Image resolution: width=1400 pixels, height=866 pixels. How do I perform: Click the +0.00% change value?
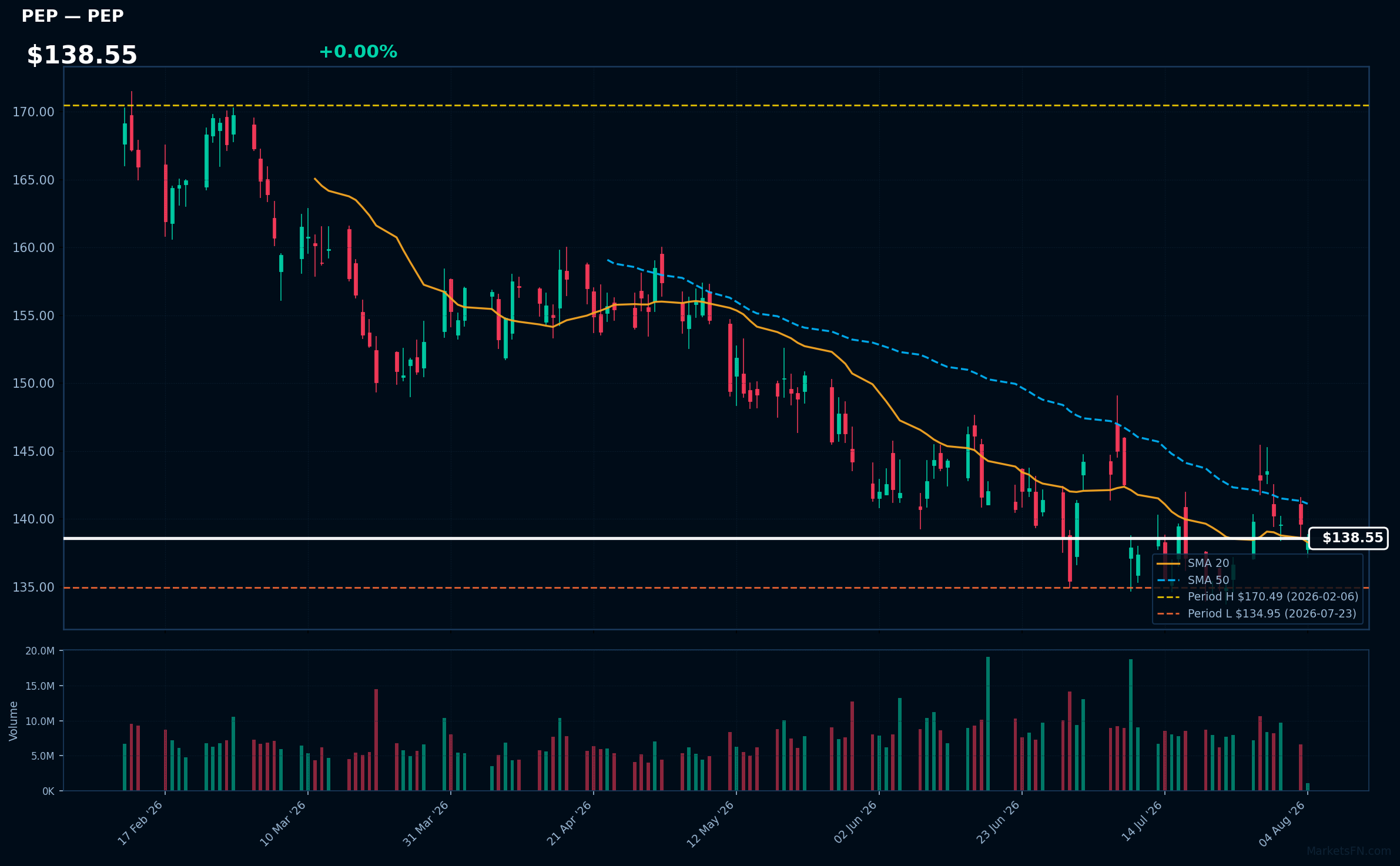tap(358, 52)
